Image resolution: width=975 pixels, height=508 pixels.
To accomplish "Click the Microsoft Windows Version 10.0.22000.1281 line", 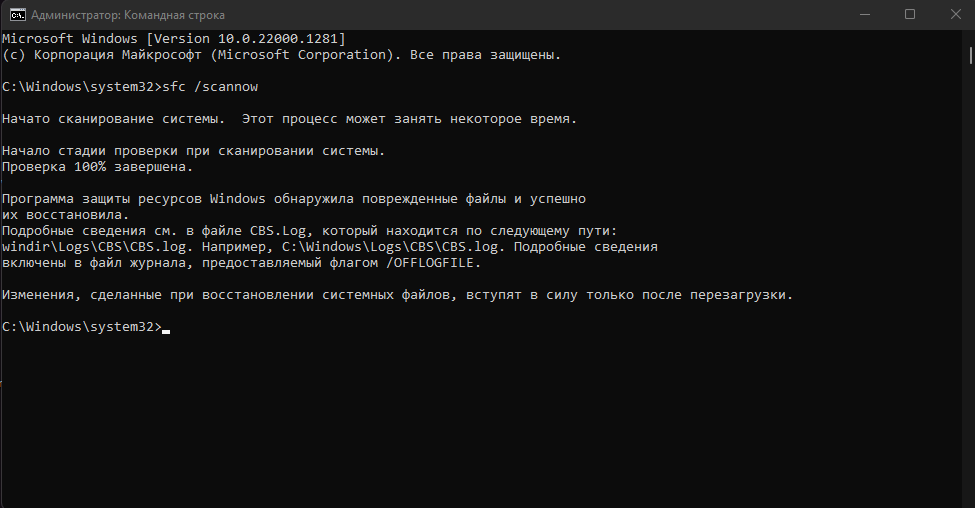I will 173,39.
